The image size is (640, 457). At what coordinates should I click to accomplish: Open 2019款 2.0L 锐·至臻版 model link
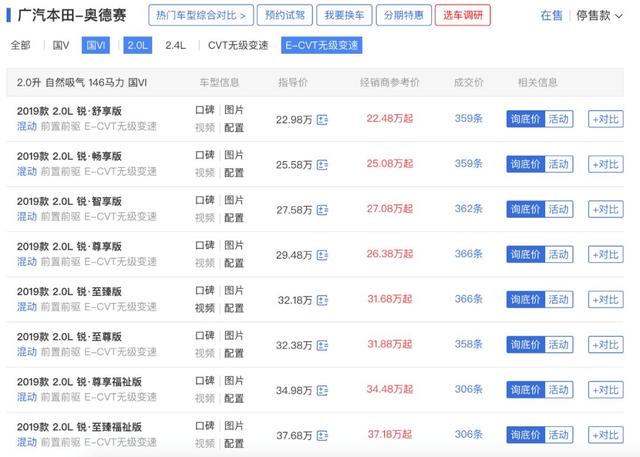pos(69,292)
